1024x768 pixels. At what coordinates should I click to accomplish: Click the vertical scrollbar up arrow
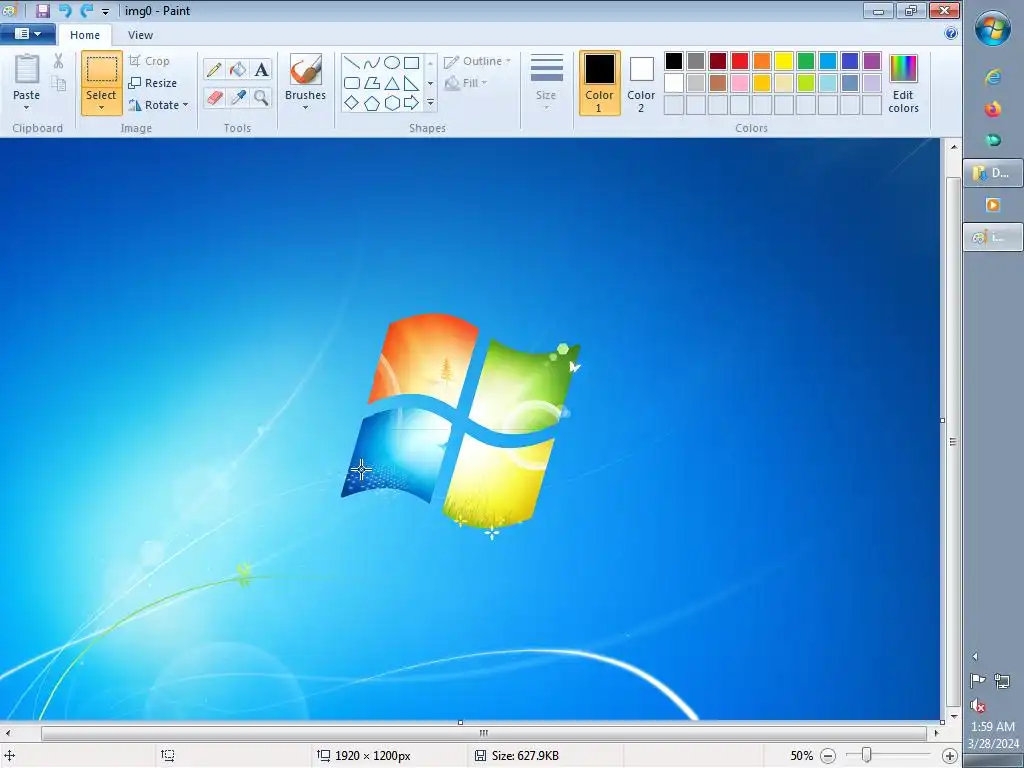pos(954,148)
